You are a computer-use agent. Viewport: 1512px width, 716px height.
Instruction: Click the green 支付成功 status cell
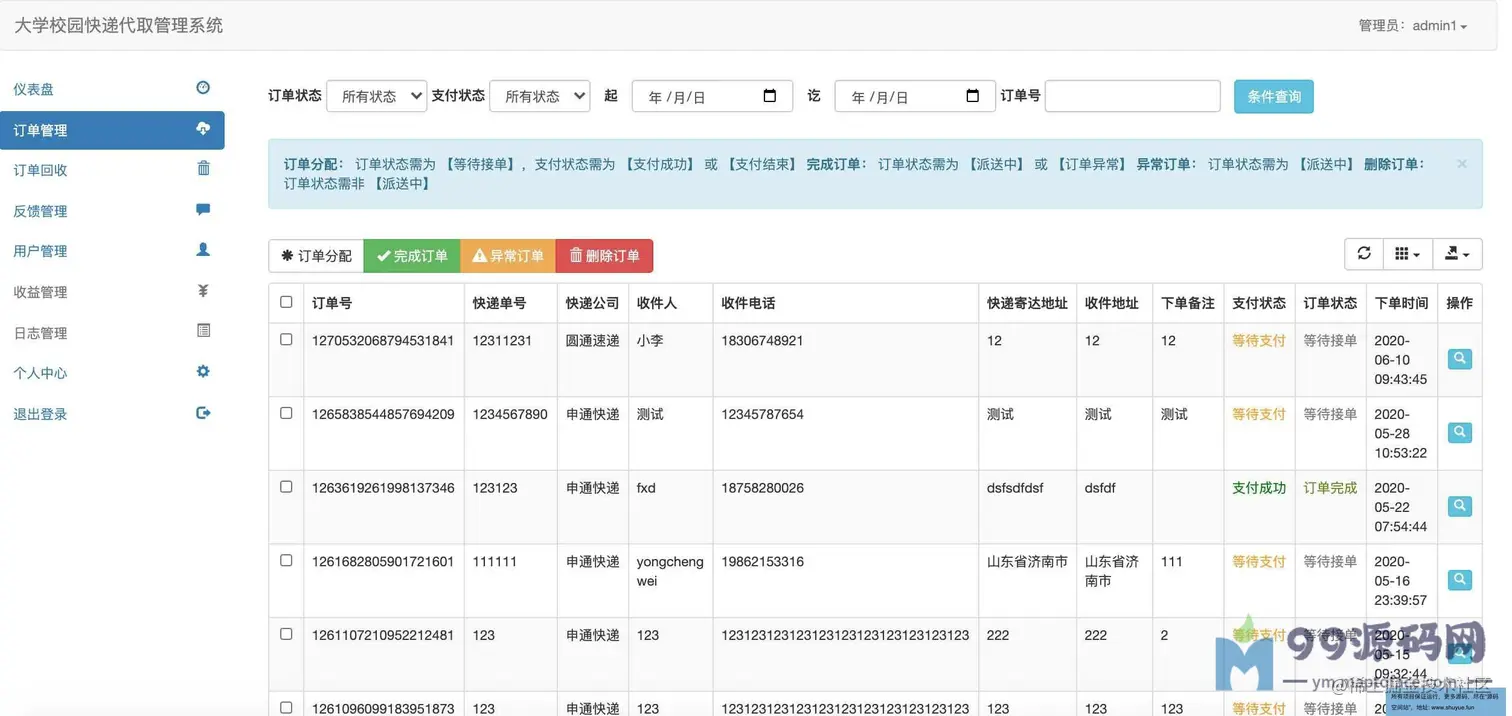pos(1259,488)
